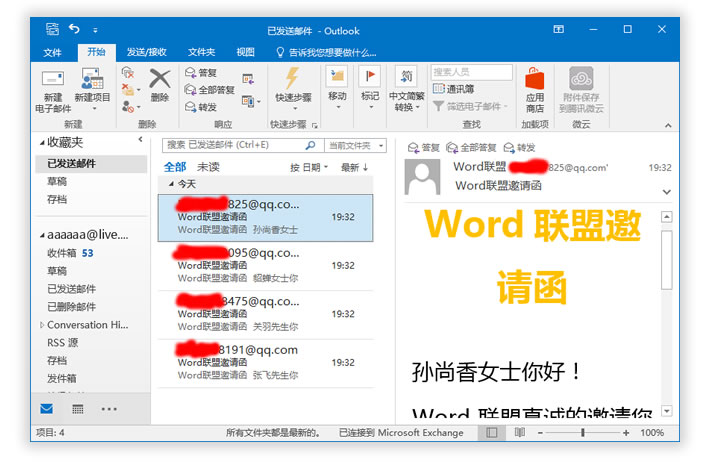Image resolution: width=710 pixels, height=462 pixels.
Task: Open Deleted Items (已删除邮件) folder
Action: (72, 307)
